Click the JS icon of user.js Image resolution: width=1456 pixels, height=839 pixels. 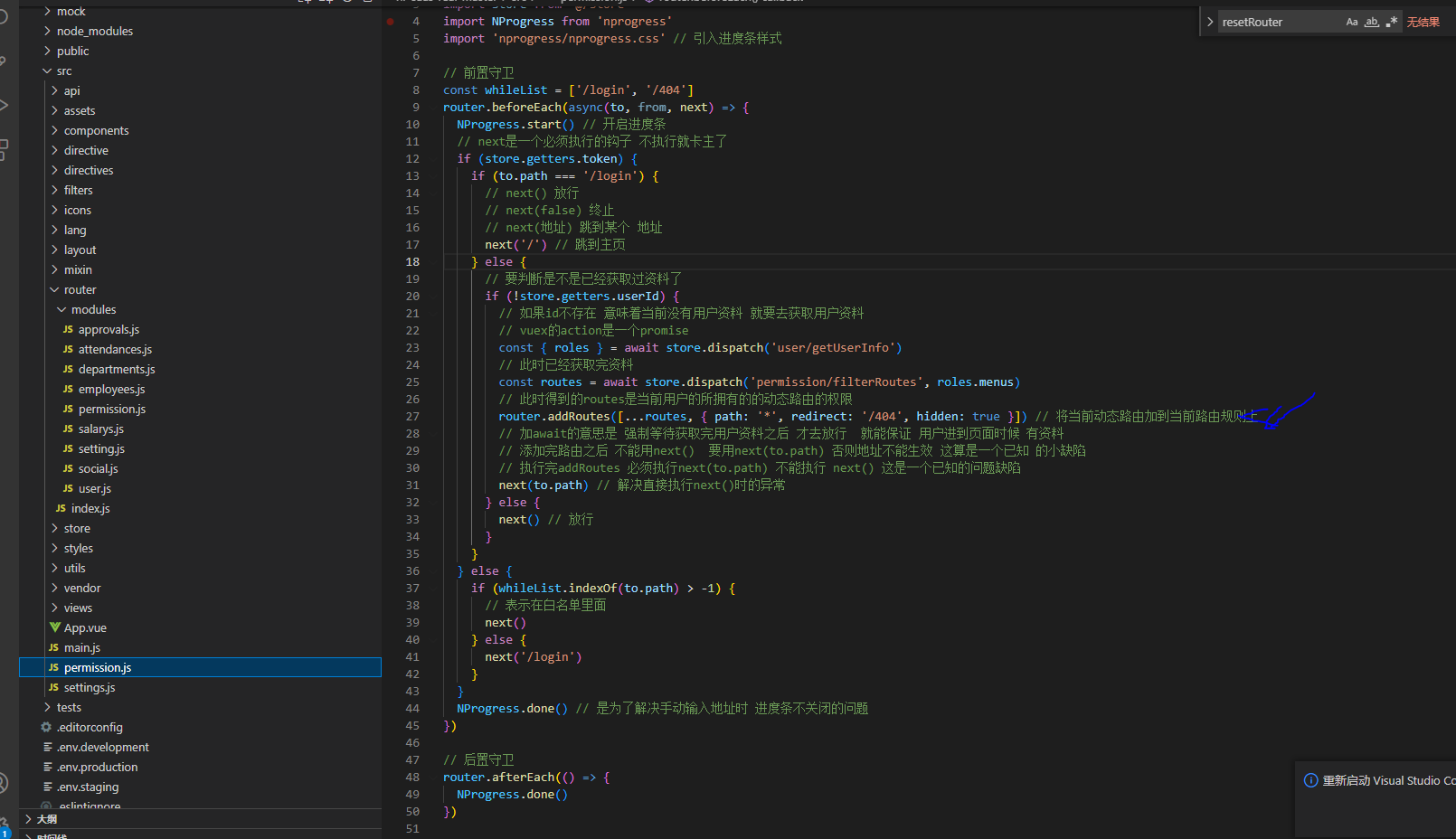[x=68, y=488]
